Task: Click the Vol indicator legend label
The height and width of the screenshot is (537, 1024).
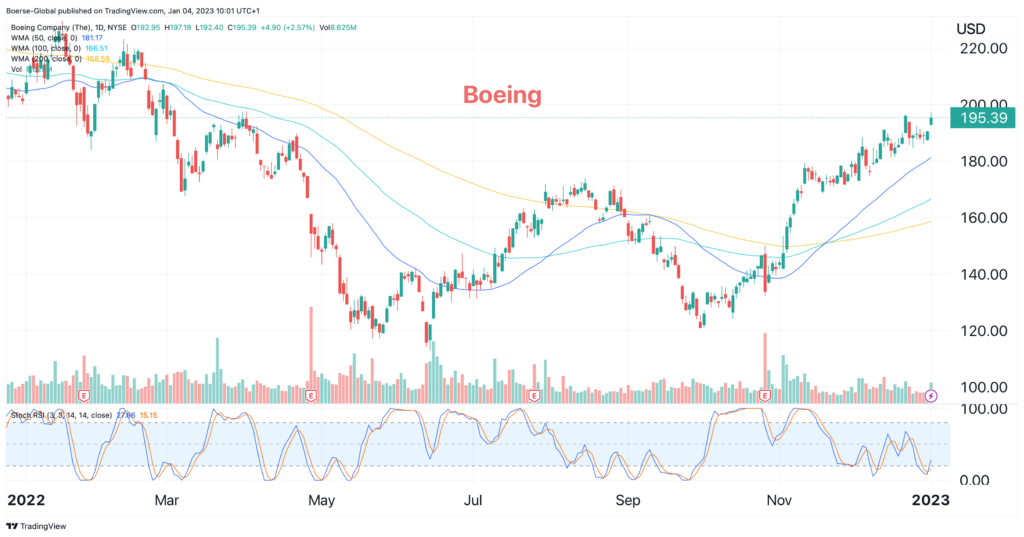Action: (x=16, y=69)
